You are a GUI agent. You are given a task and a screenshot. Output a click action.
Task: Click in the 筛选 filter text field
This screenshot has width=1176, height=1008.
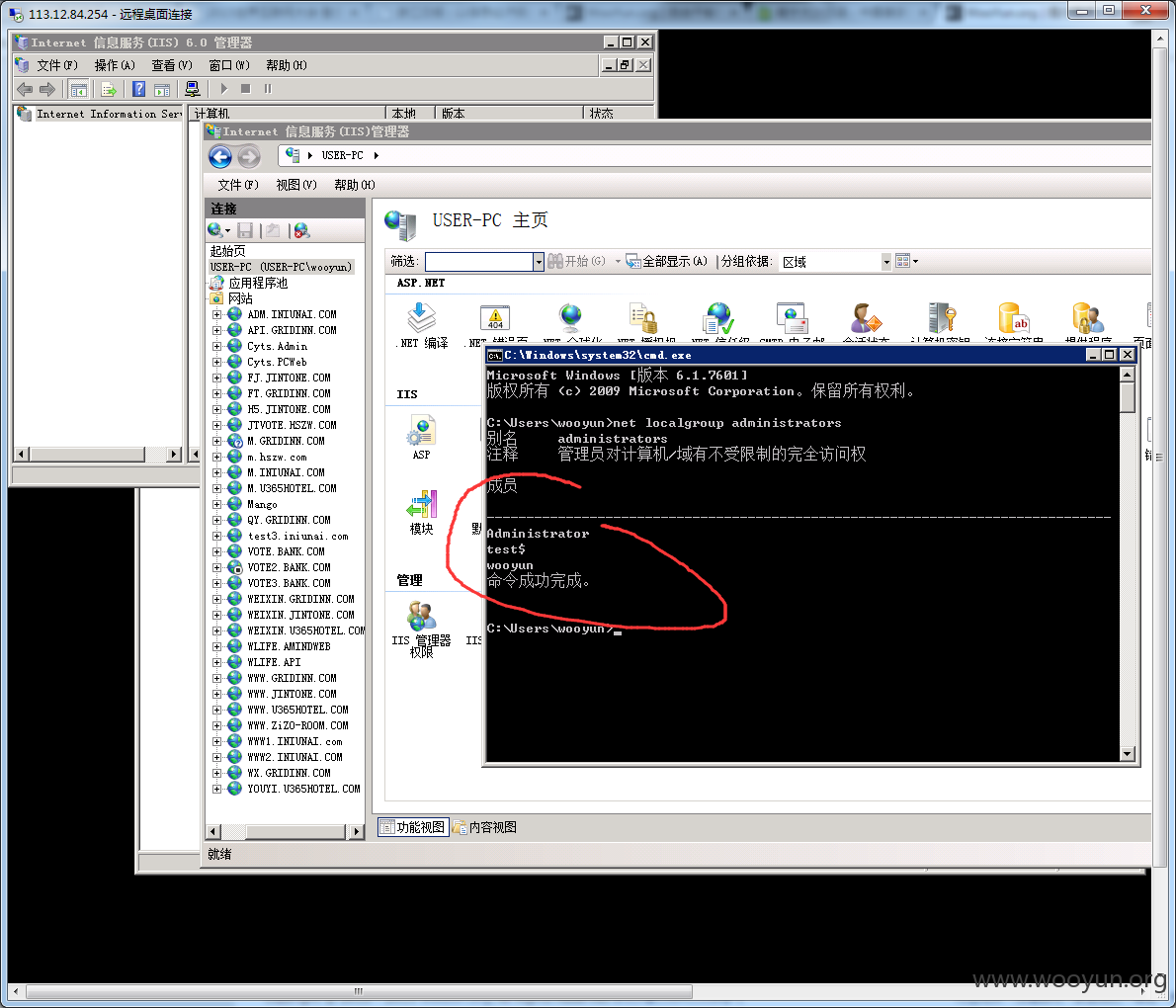coord(479,261)
